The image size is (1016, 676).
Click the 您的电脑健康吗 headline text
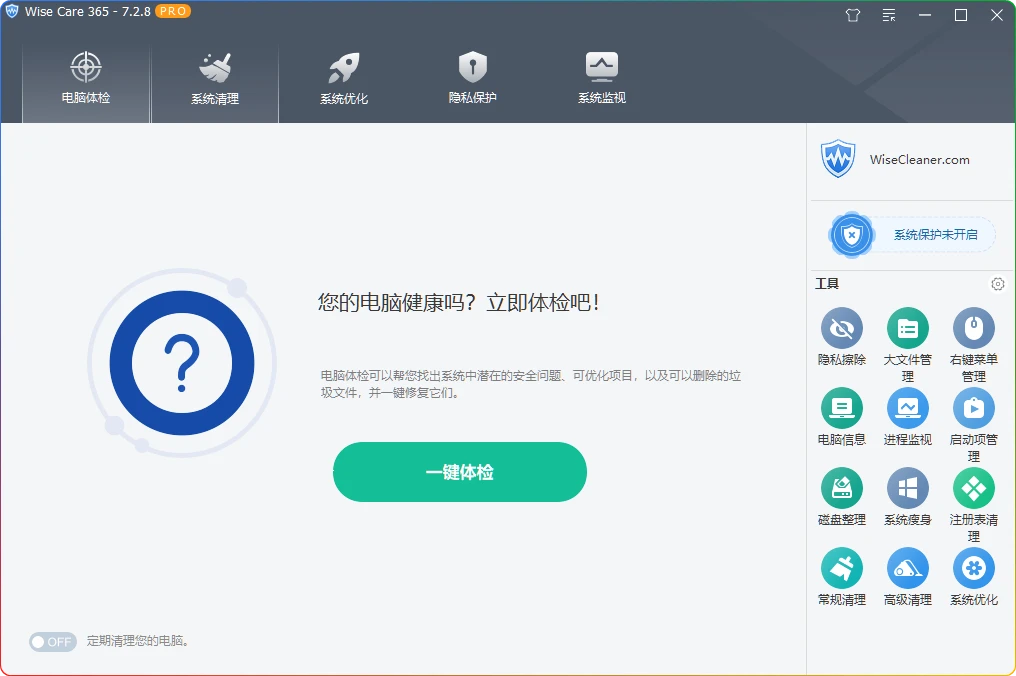pyautogui.click(x=459, y=303)
